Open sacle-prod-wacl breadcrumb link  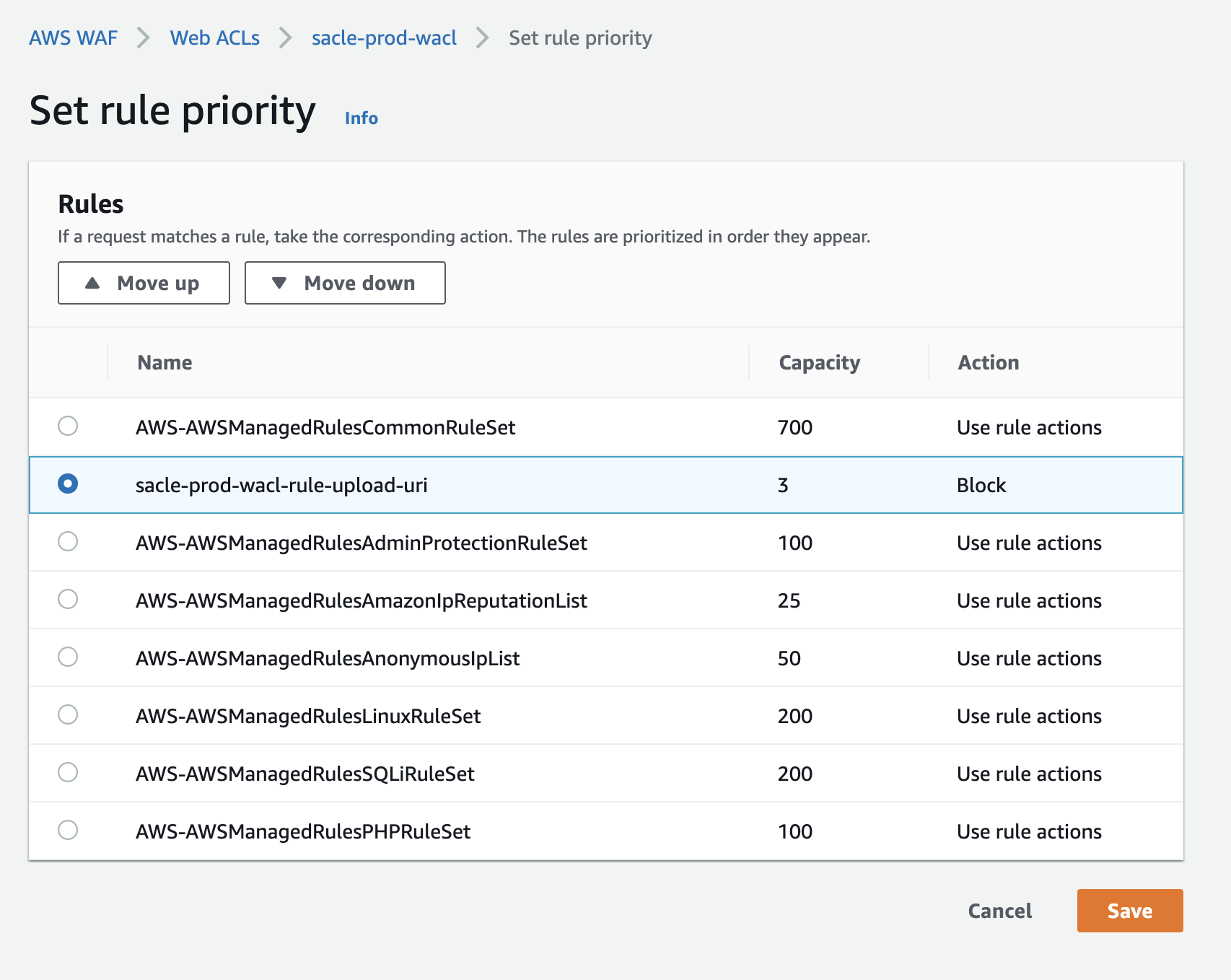[384, 38]
